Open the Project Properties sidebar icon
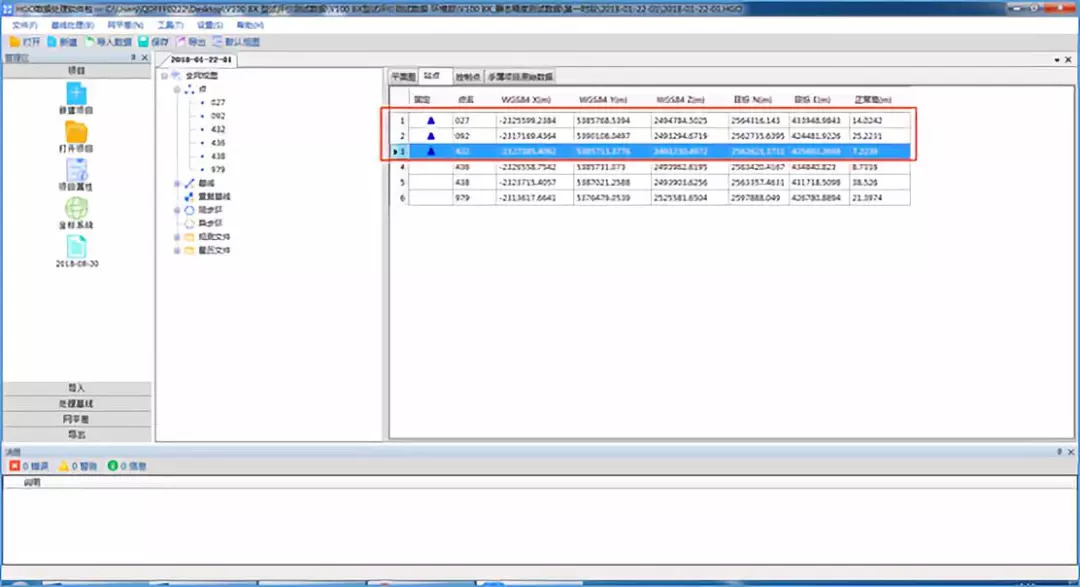Viewport: 1080px width, 587px height. click(76, 171)
